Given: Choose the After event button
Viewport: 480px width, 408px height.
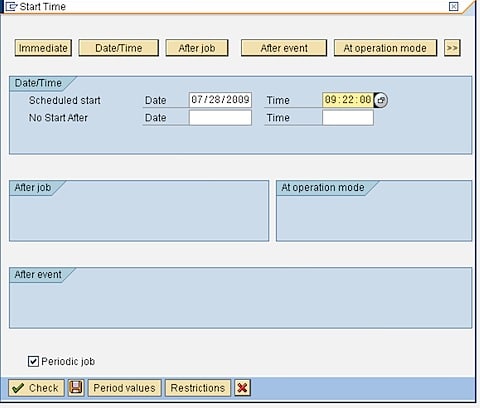Looking at the screenshot, I should [284, 48].
